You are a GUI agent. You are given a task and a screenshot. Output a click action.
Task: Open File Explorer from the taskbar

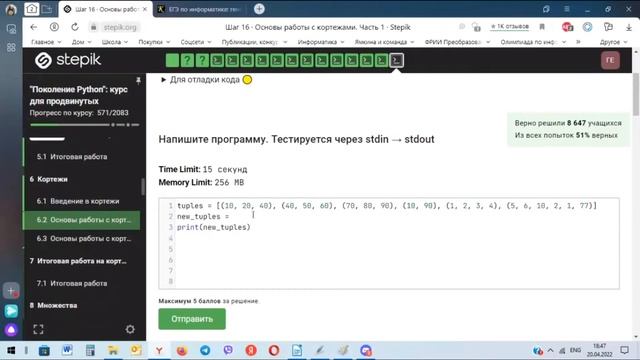point(113,350)
